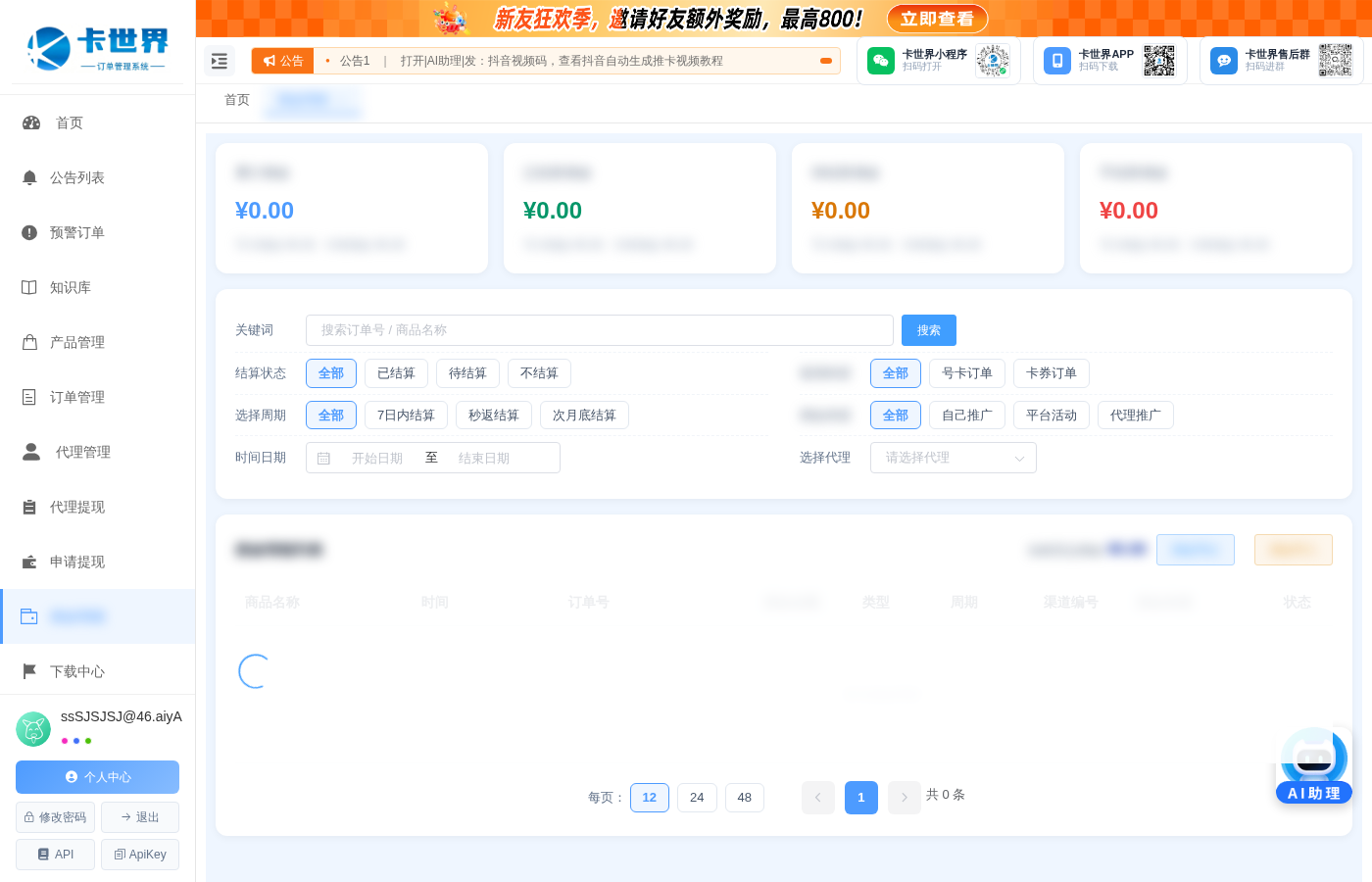Screen dimensions: 1372x882
Task: Select 号卡订单 type filter
Action: 967,373
